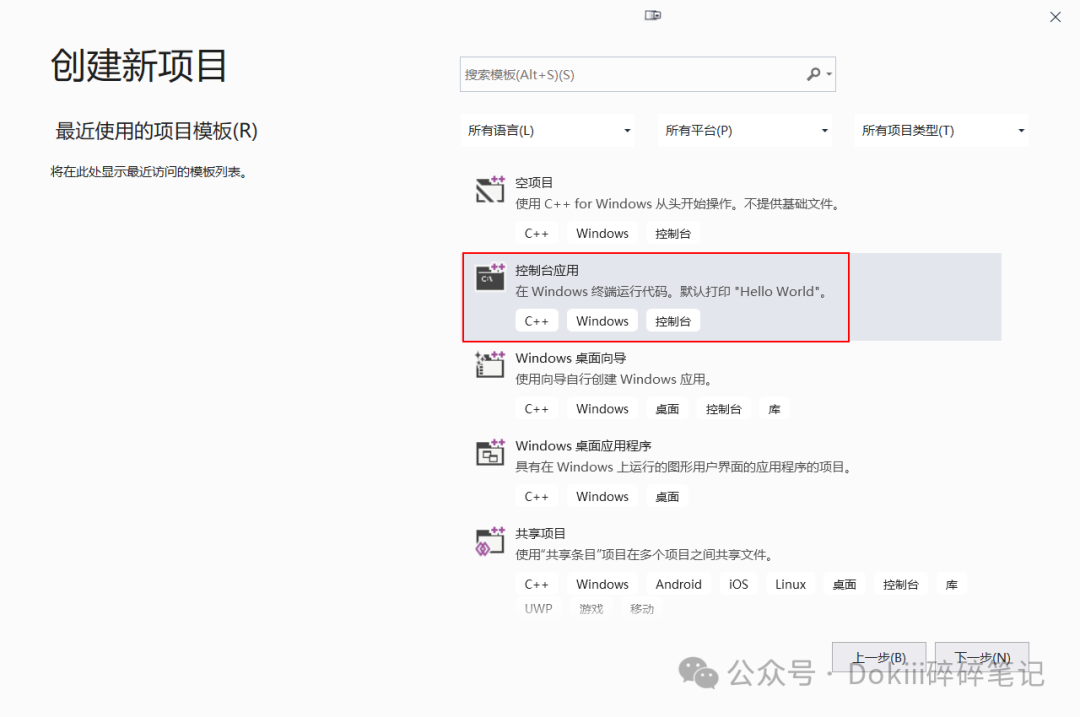Select the 控制台应用 (Console App) template icon
Screen dimensions: 1080x717
point(488,278)
